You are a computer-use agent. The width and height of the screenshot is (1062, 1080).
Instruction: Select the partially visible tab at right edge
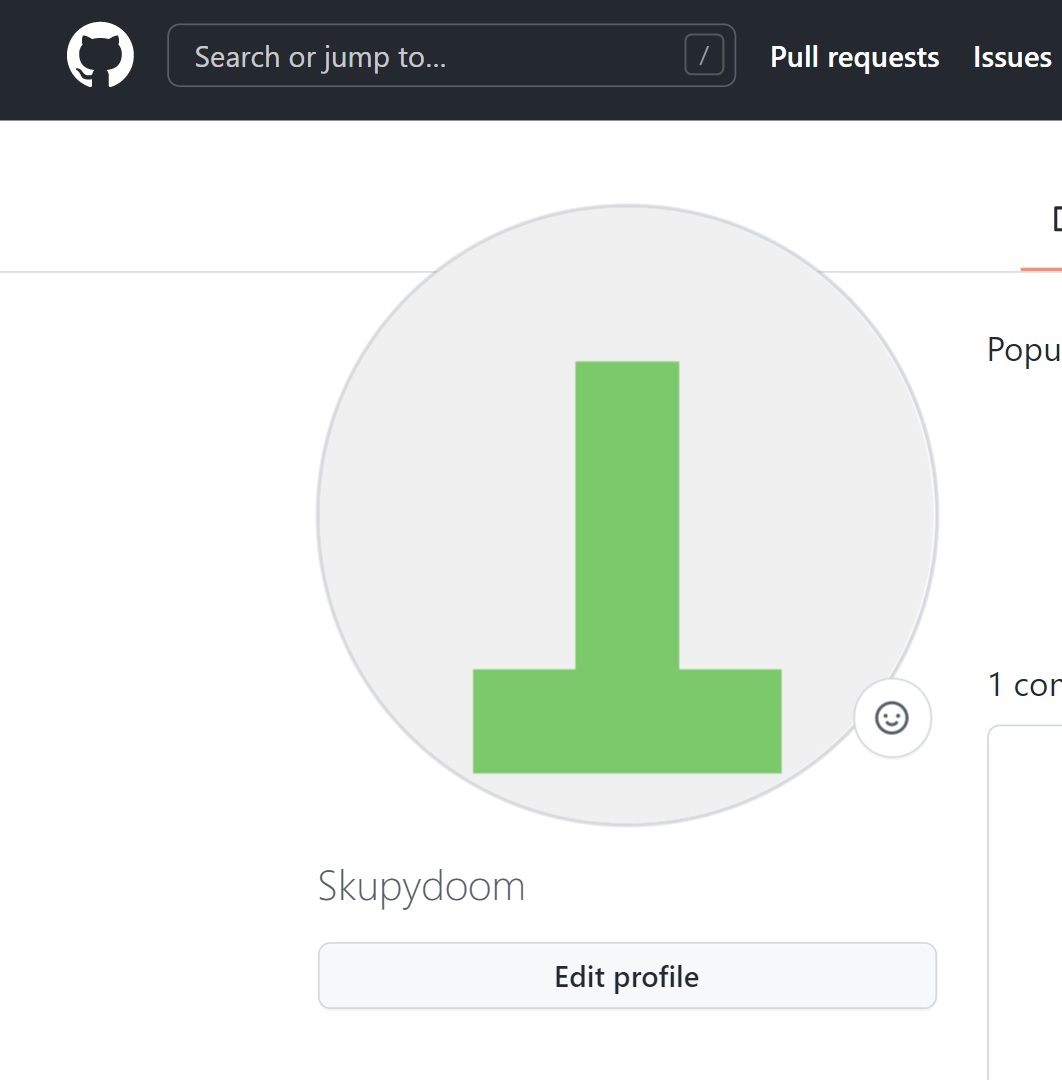(1055, 220)
